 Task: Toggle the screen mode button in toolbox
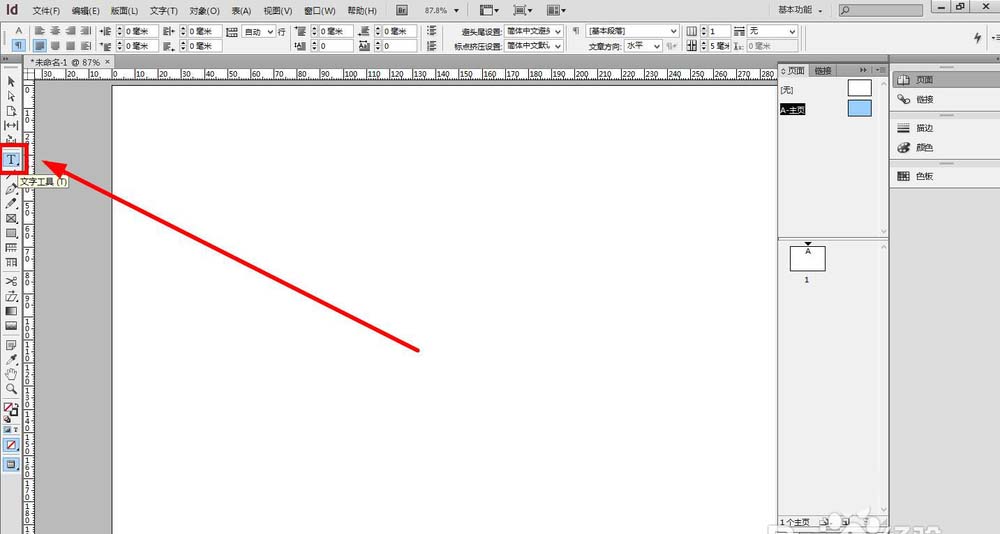tap(11, 464)
